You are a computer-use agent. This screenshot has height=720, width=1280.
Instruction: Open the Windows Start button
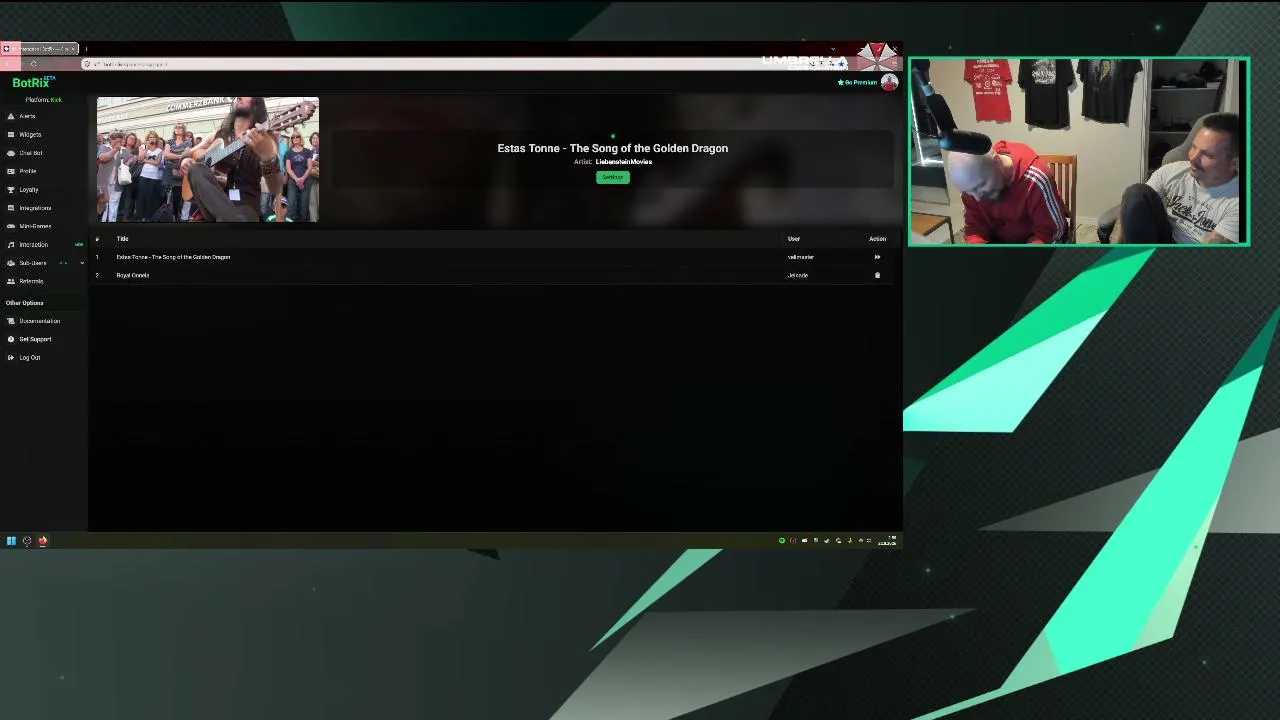(x=11, y=541)
